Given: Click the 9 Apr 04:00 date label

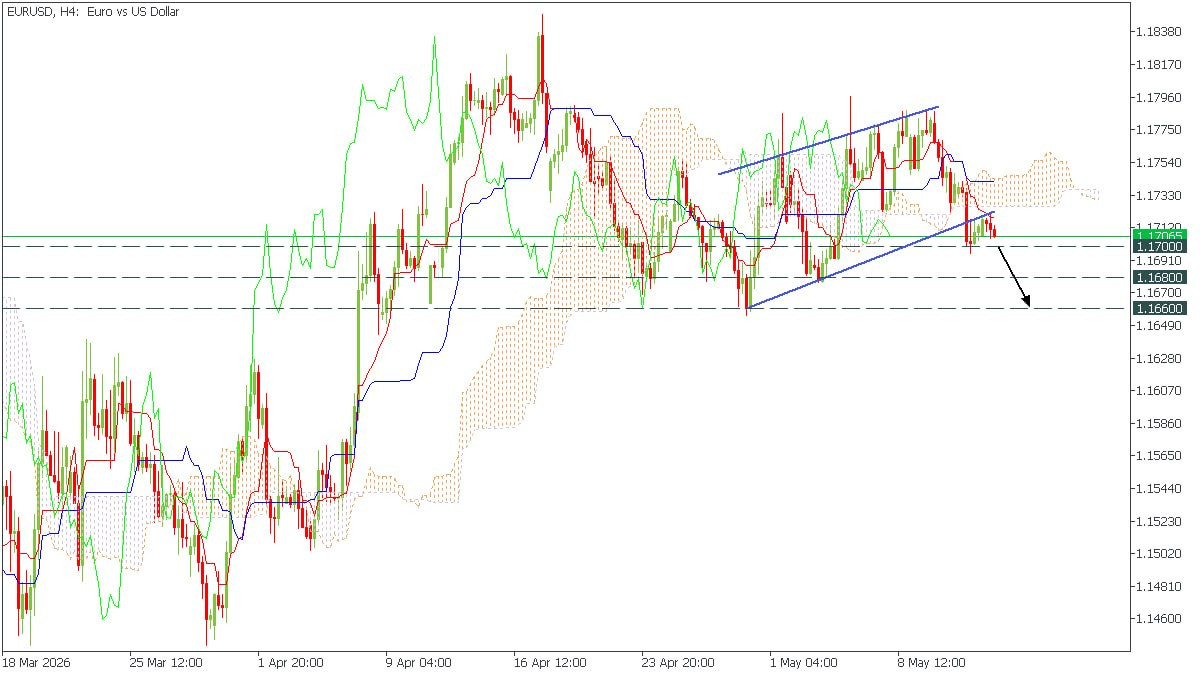Looking at the screenshot, I should pos(418,662).
